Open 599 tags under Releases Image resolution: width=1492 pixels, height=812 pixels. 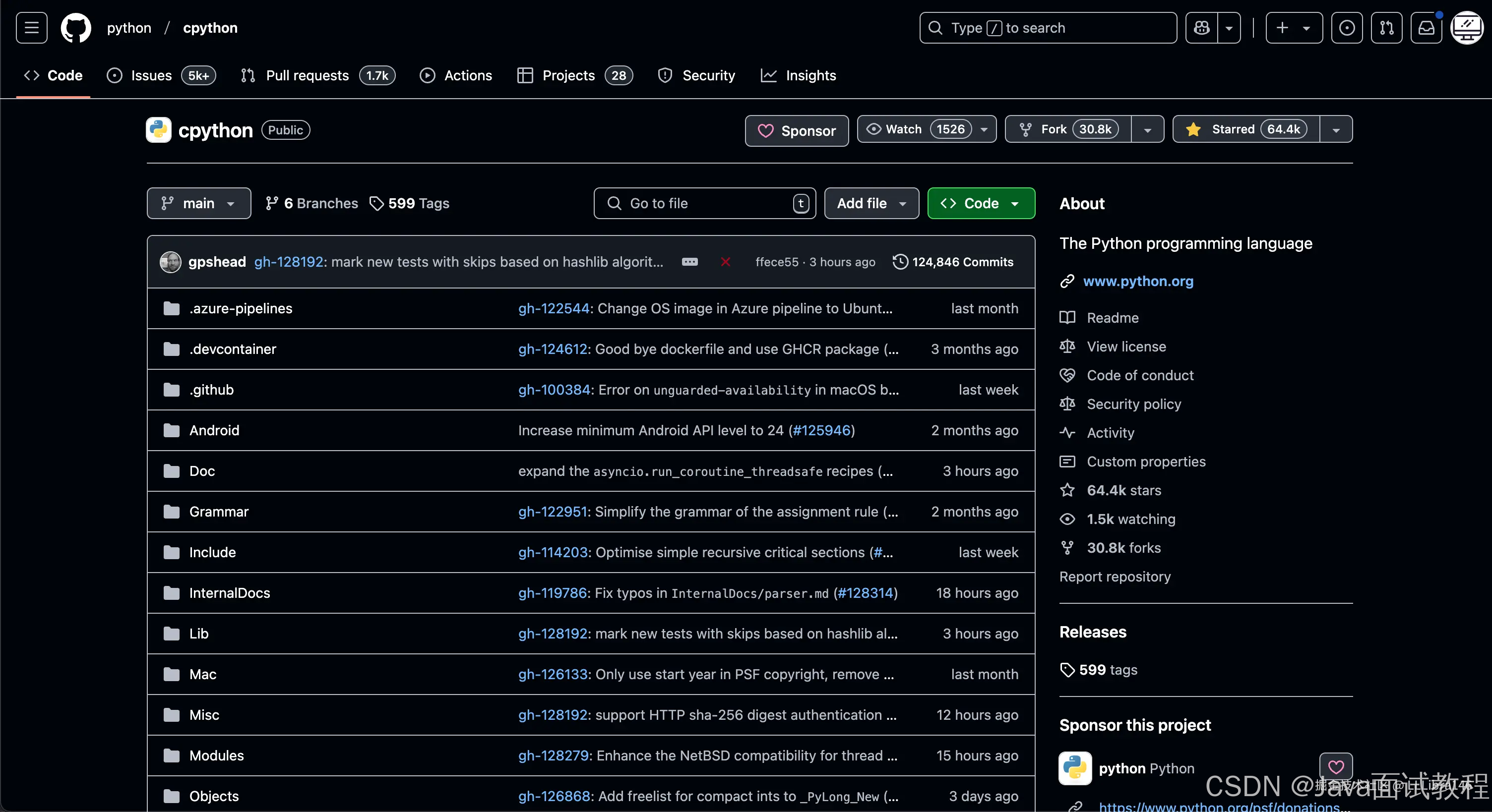pyautogui.click(x=1099, y=670)
